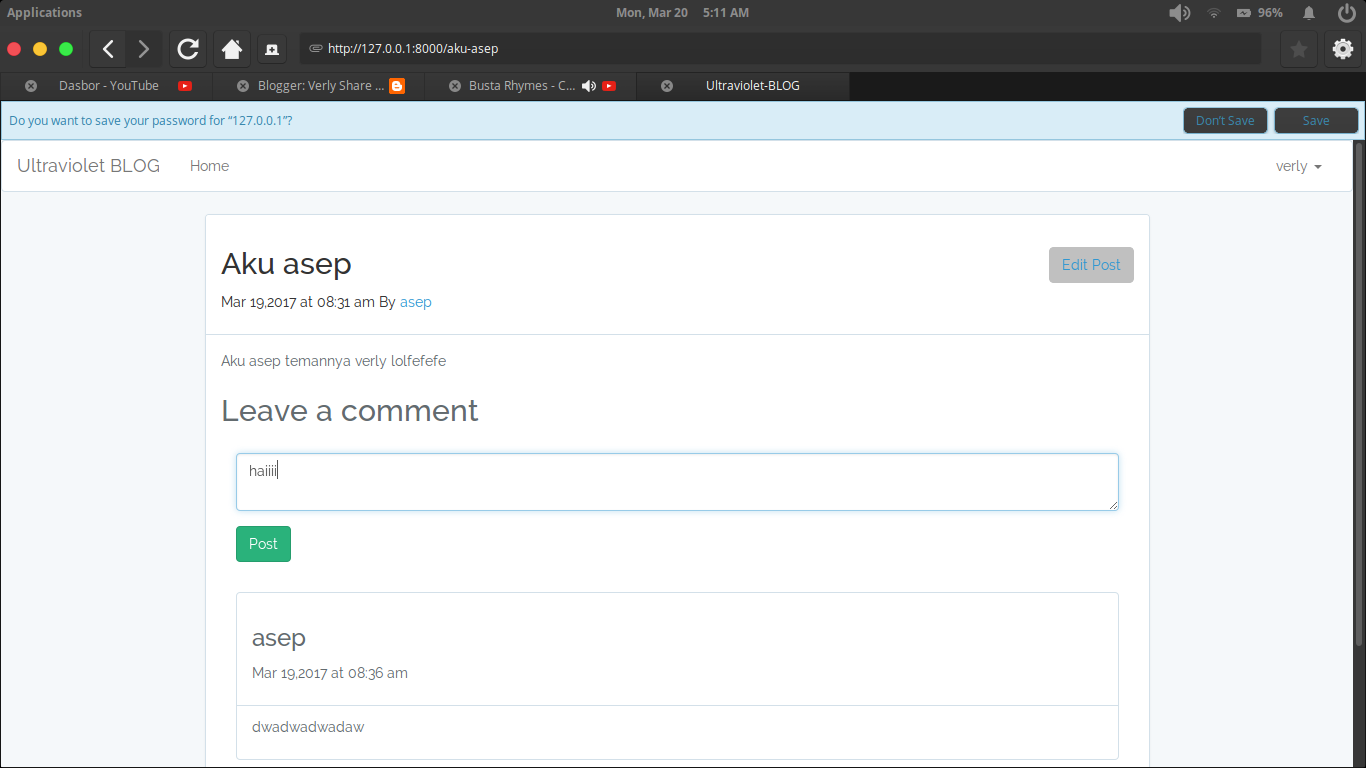Close the Ultraviolet-BLOG tab
The image size is (1366, 768).
pyautogui.click(x=667, y=86)
